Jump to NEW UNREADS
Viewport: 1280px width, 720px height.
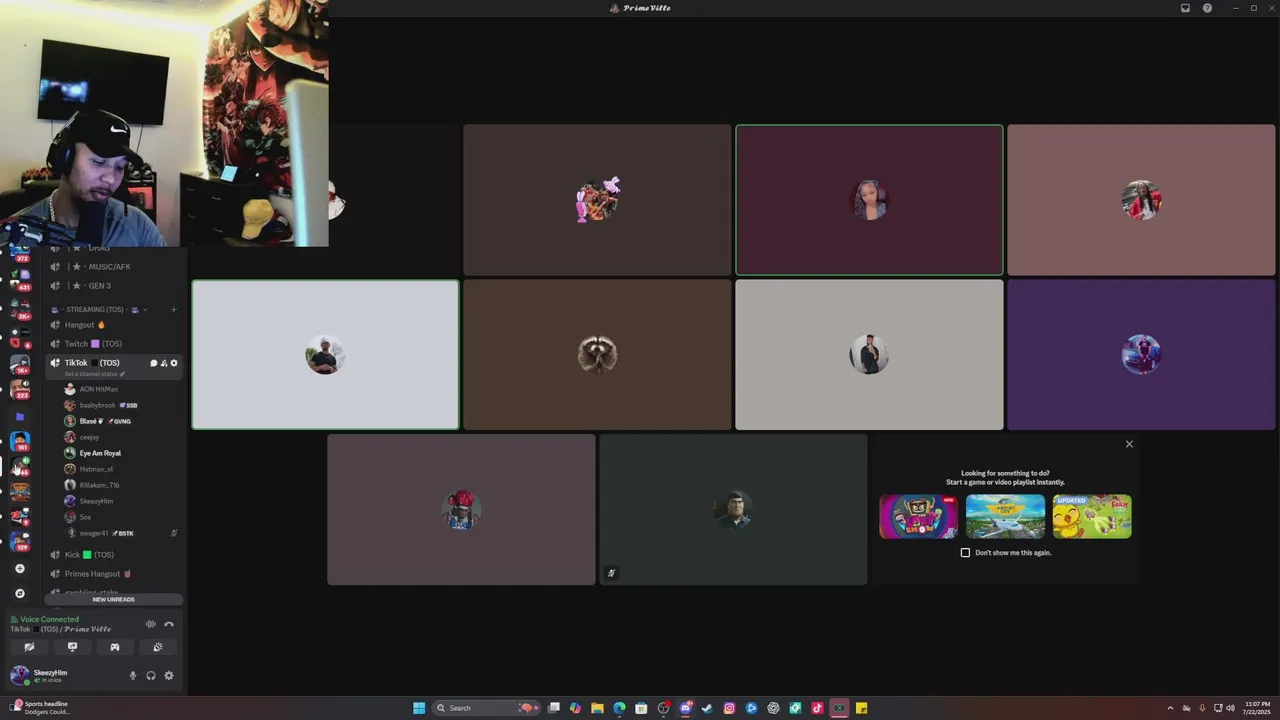114,600
